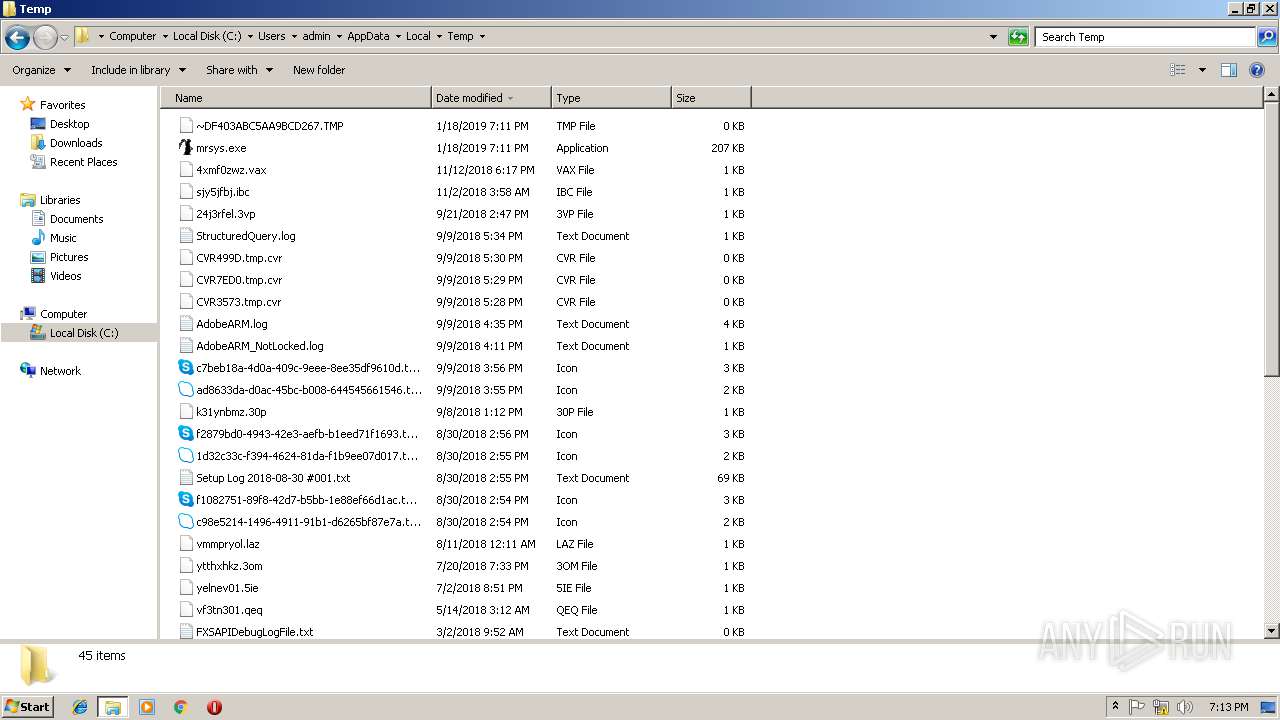
Task: Select Skype icon file c7beb18a-4d0a
Action: point(185,368)
